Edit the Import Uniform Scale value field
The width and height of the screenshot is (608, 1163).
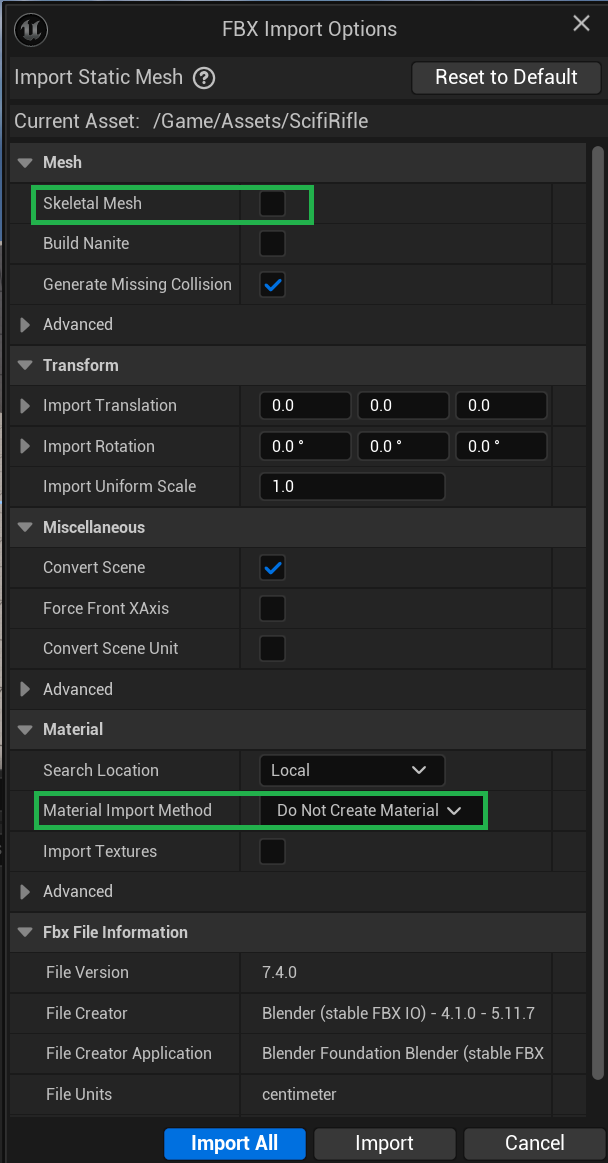tap(352, 486)
